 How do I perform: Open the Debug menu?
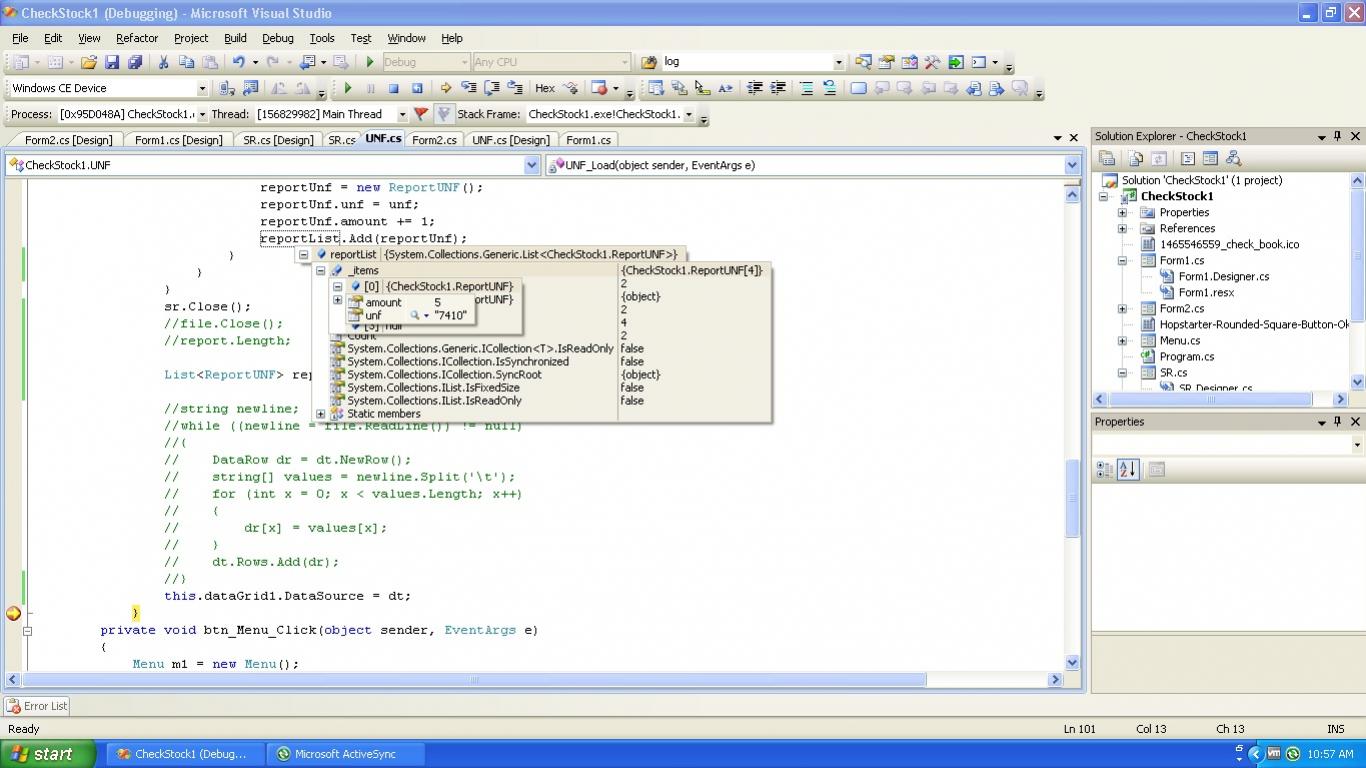pos(277,38)
